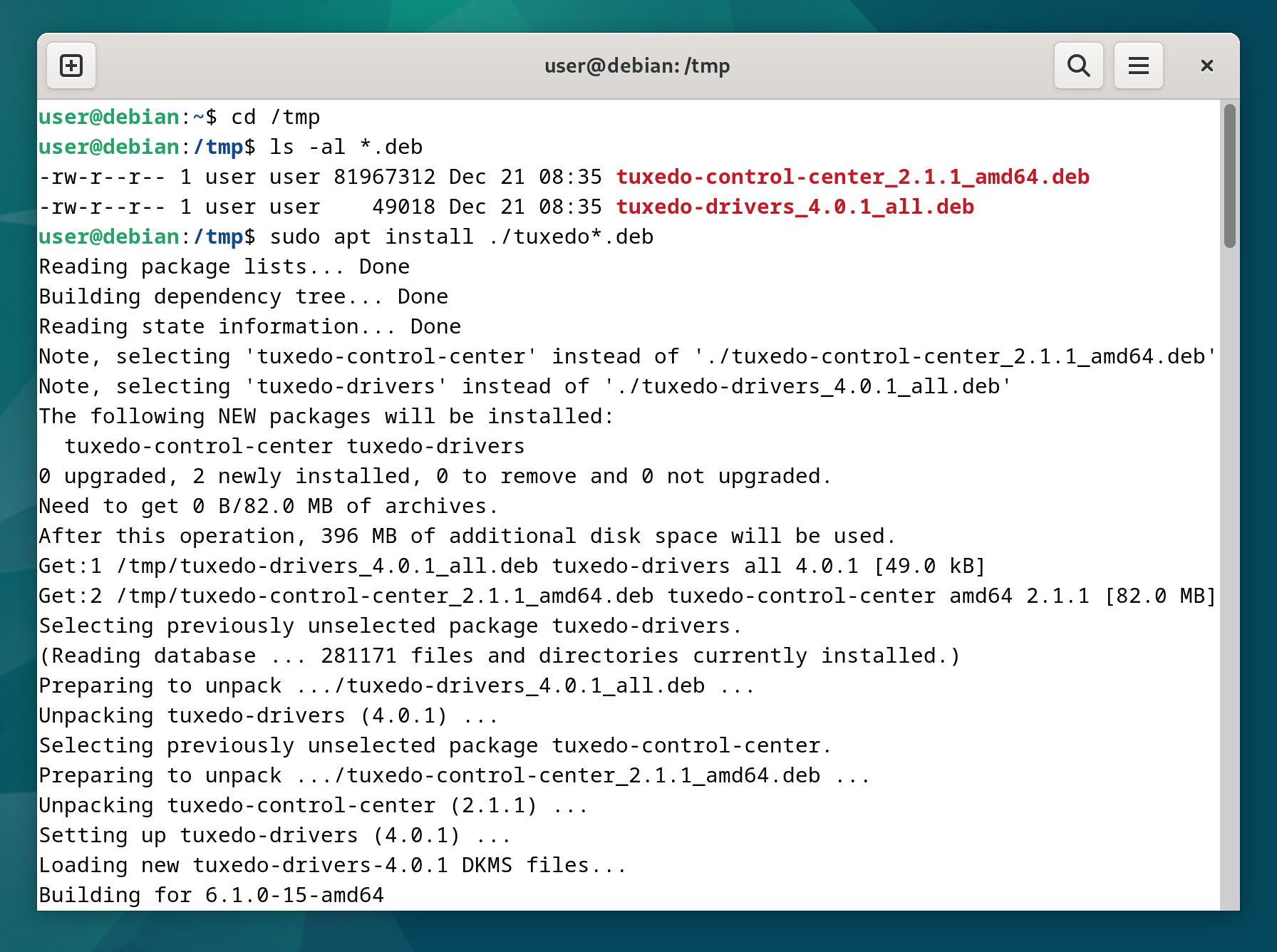Click 'Building dependency tree... Done' line
The image size is (1277, 952).
[x=244, y=296]
